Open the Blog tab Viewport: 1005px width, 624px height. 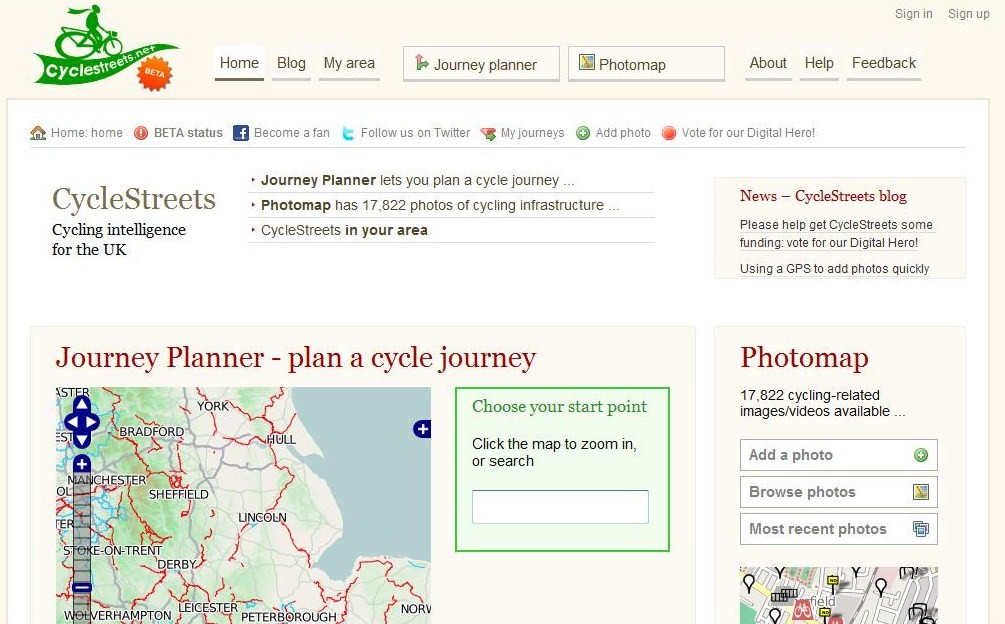[291, 63]
